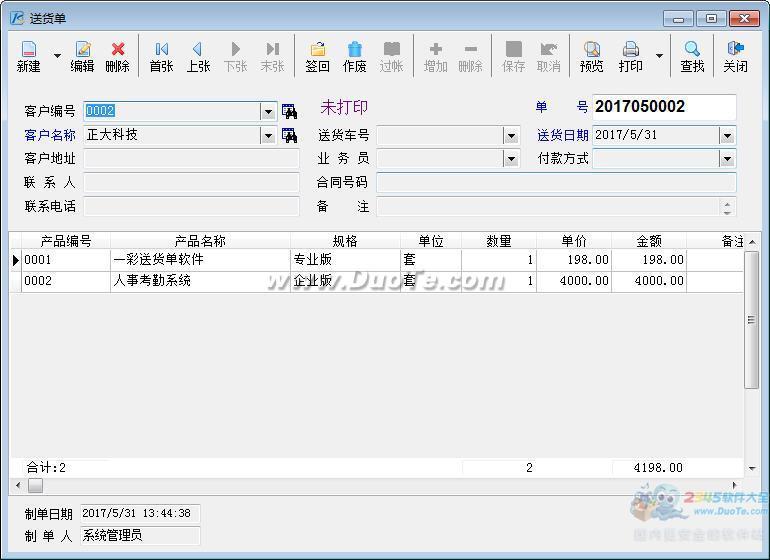Click the 合同号码 contract number field
This screenshot has height=560, width=770.
click(556, 183)
